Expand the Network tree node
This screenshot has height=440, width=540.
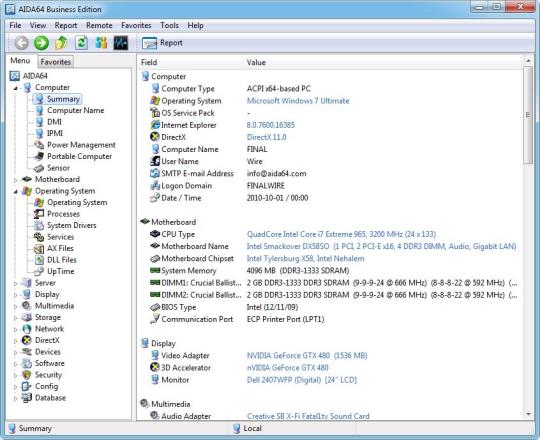(15, 329)
